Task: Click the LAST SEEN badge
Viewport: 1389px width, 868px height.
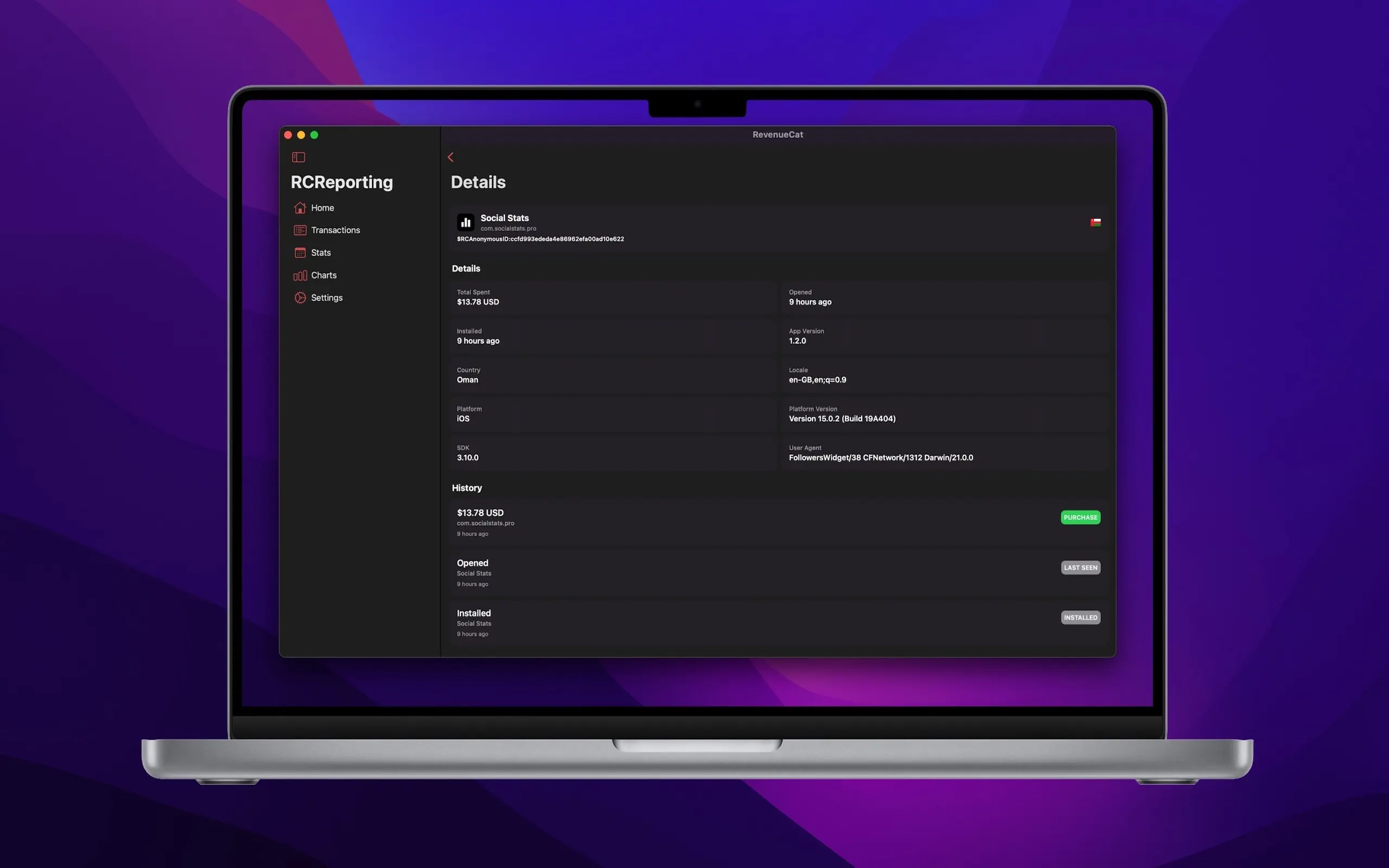Action: pyautogui.click(x=1080, y=568)
